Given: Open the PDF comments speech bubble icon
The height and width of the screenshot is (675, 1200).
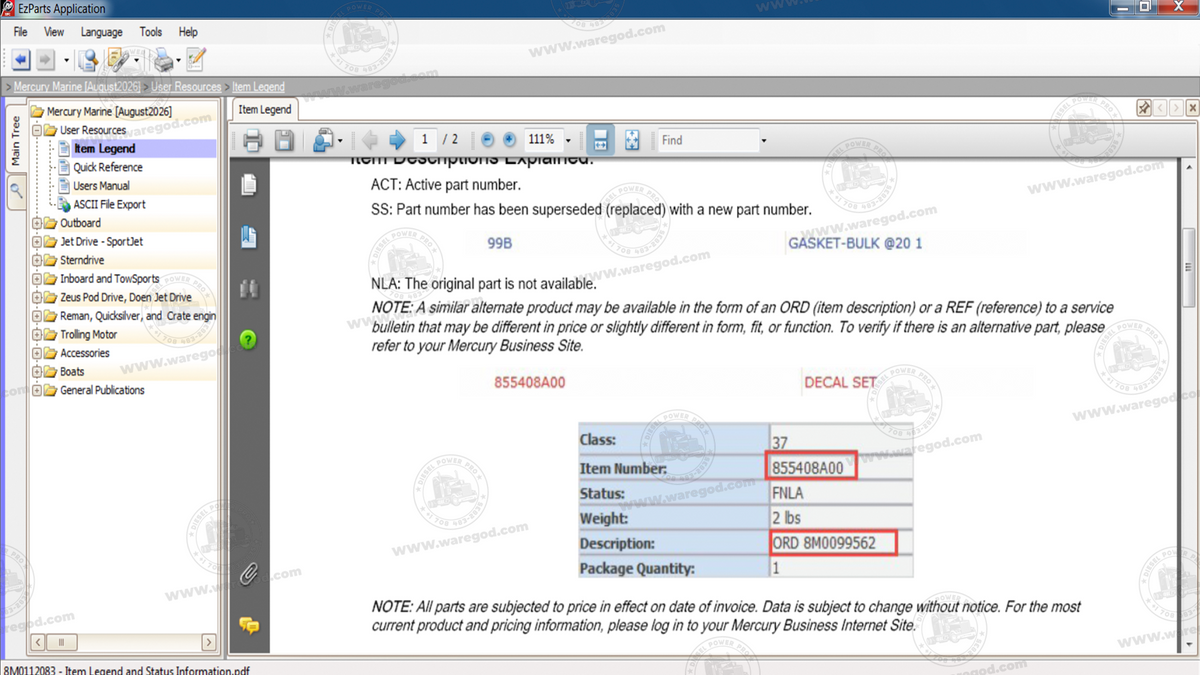Looking at the screenshot, I should click(x=249, y=626).
